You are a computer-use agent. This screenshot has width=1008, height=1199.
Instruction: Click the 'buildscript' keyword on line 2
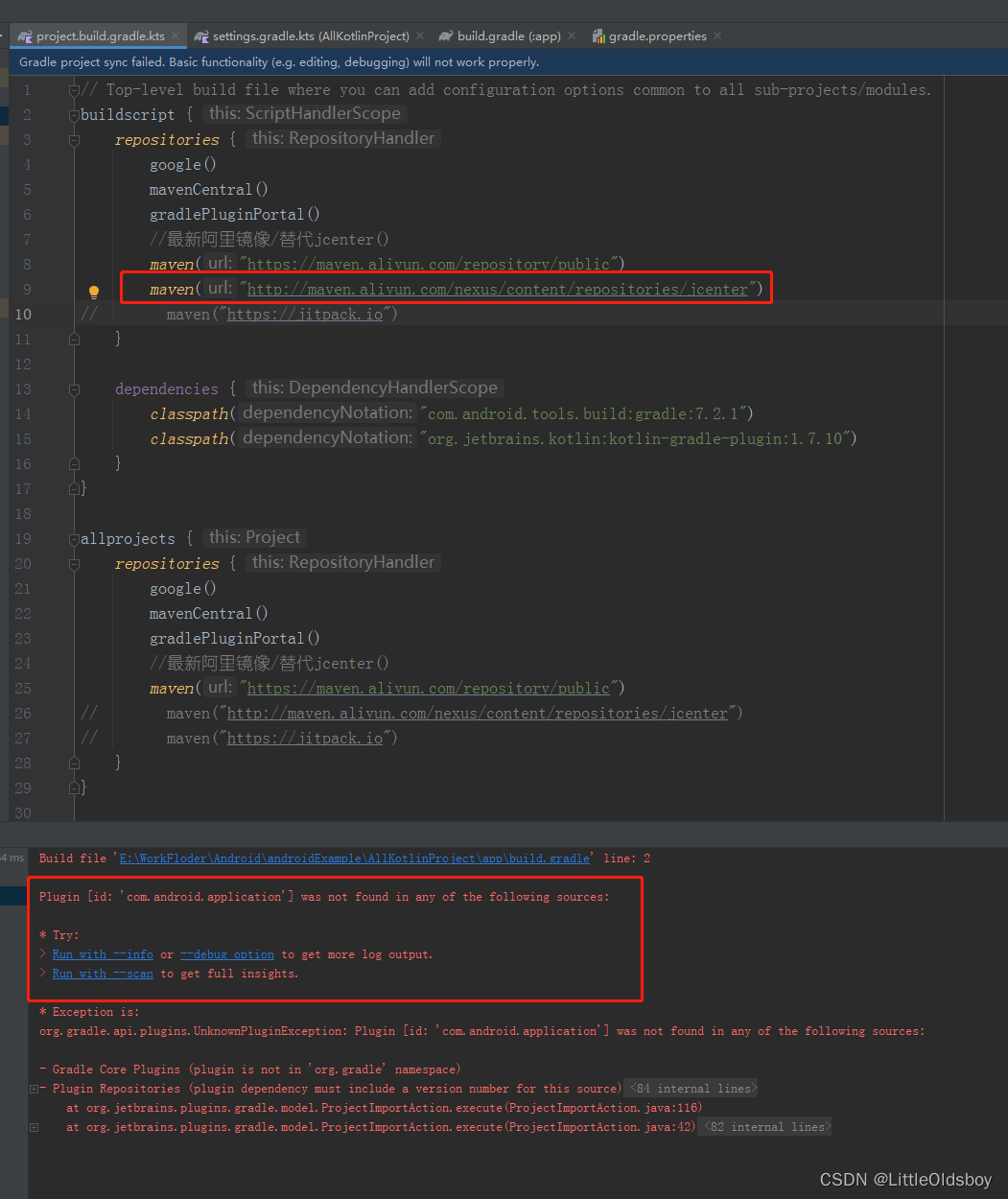(128, 115)
